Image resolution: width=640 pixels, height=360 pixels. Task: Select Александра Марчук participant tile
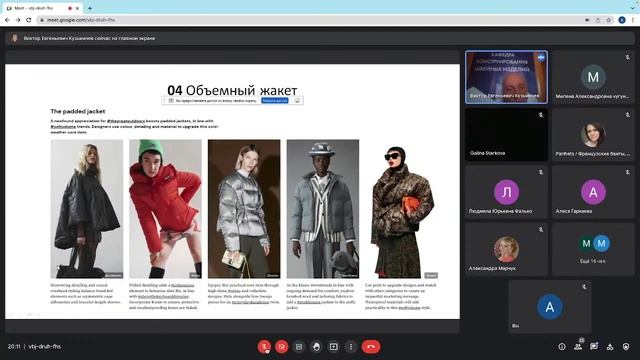(507, 249)
